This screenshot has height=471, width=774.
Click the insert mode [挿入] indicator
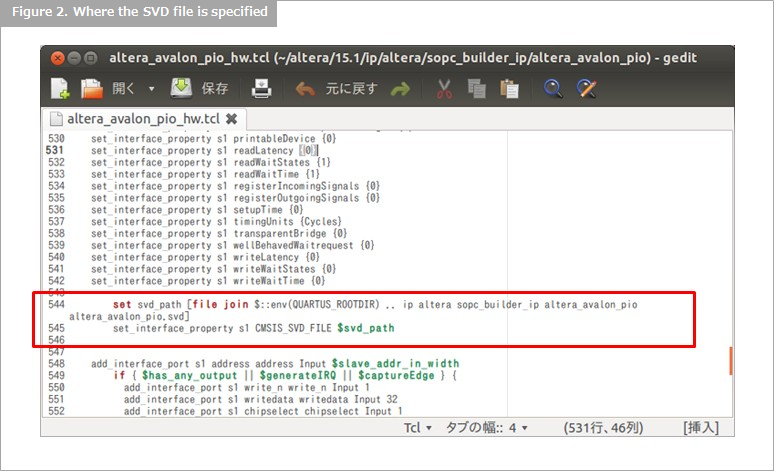click(700, 427)
